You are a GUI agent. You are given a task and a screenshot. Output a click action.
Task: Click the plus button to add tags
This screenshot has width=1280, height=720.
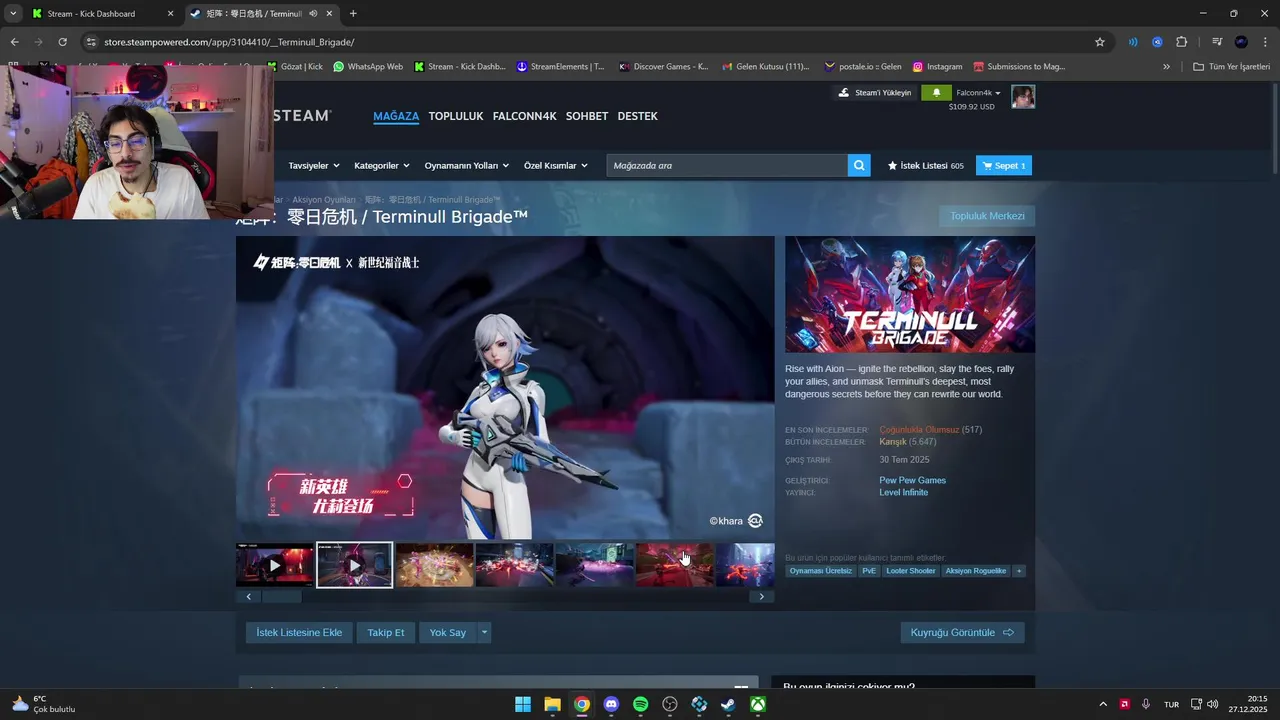(x=1019, y=571)
